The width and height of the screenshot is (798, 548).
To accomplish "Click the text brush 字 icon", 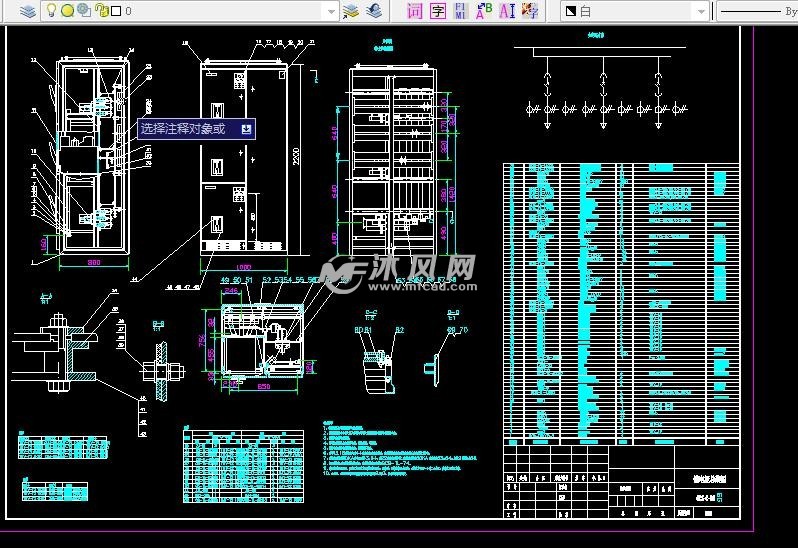I will 529,11.
